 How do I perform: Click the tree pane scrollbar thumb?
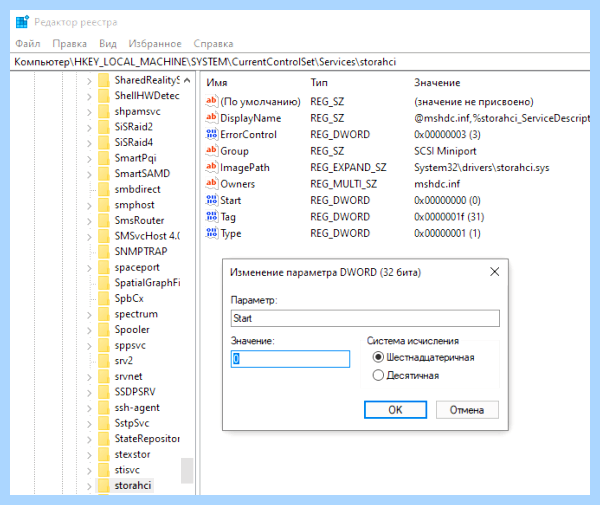pos(187,470)
